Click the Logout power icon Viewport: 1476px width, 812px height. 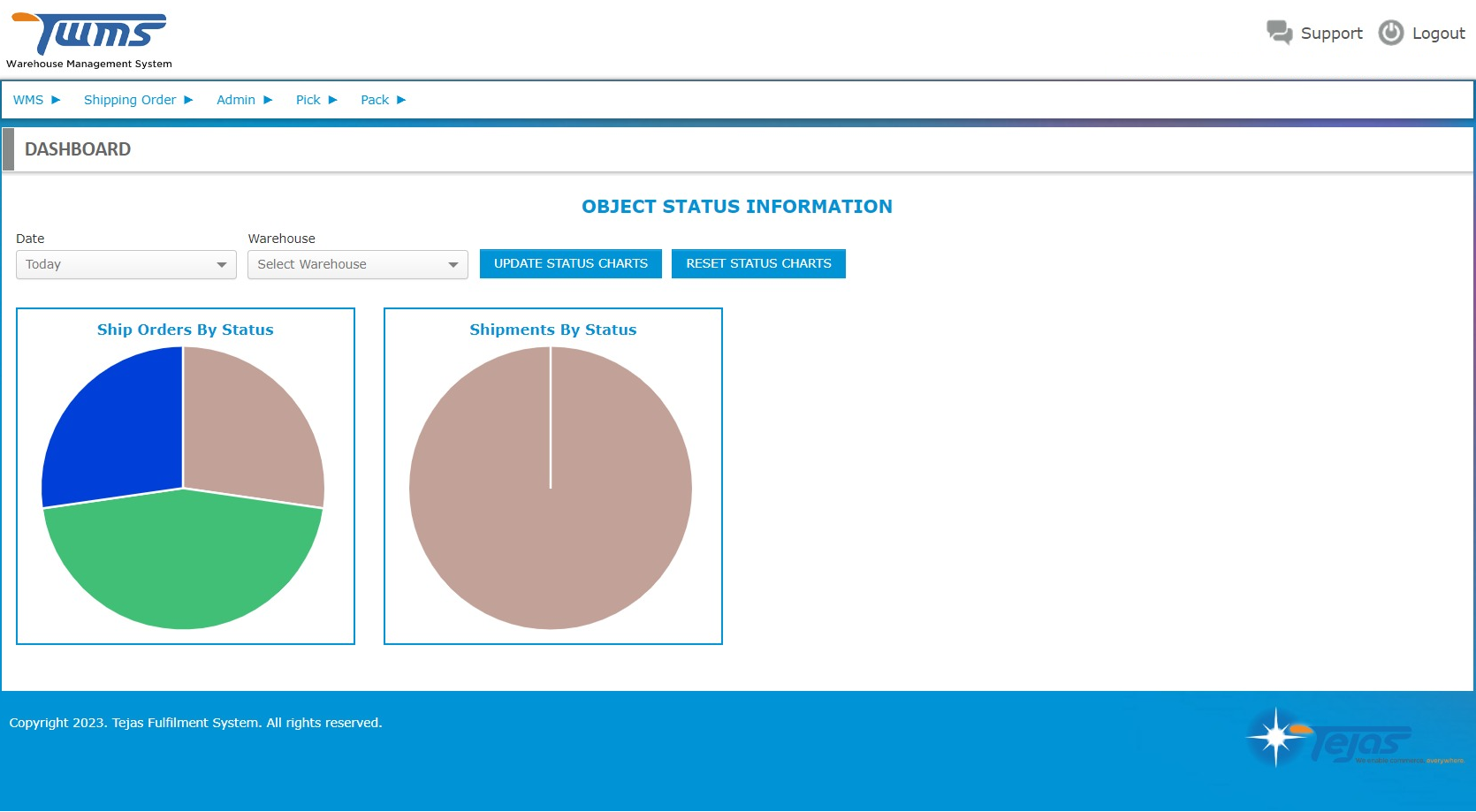1389,33
